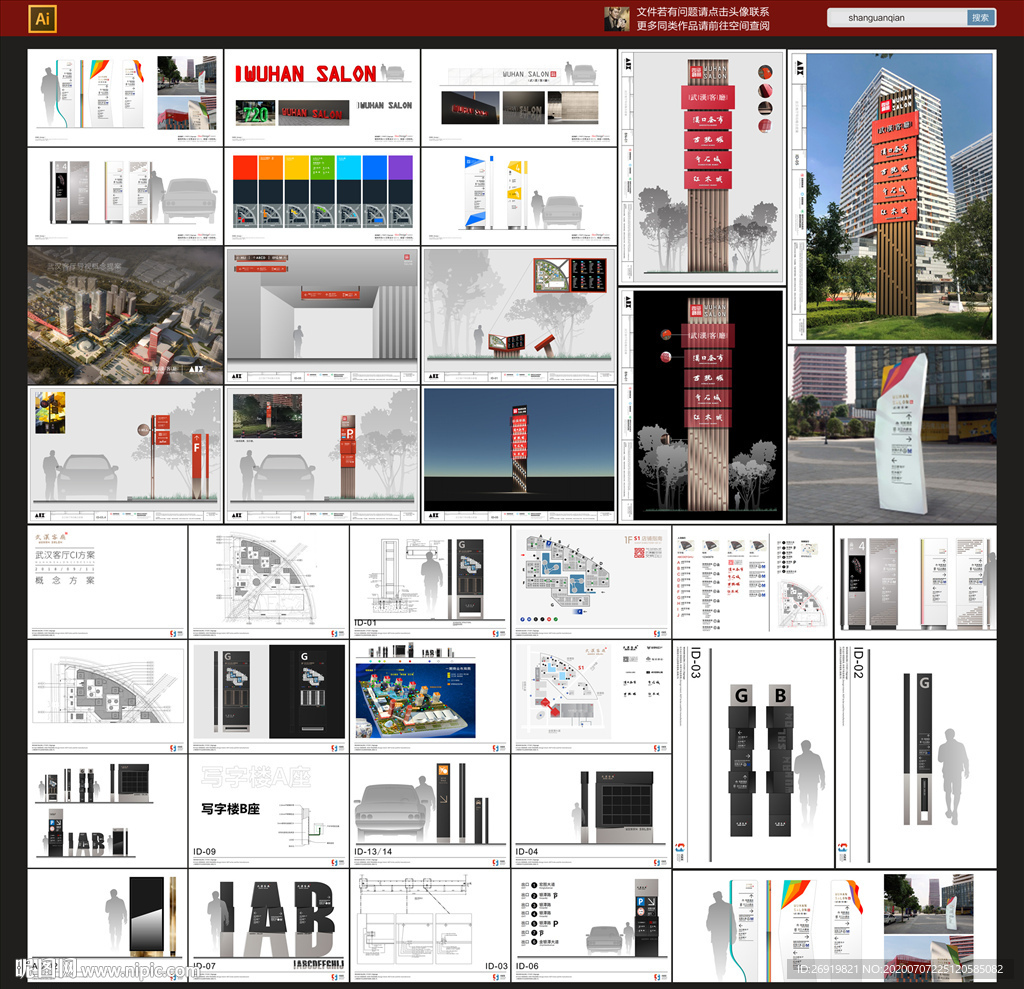Open the red IWUHAN SALON lettering thumbnail

pos(322,97)
